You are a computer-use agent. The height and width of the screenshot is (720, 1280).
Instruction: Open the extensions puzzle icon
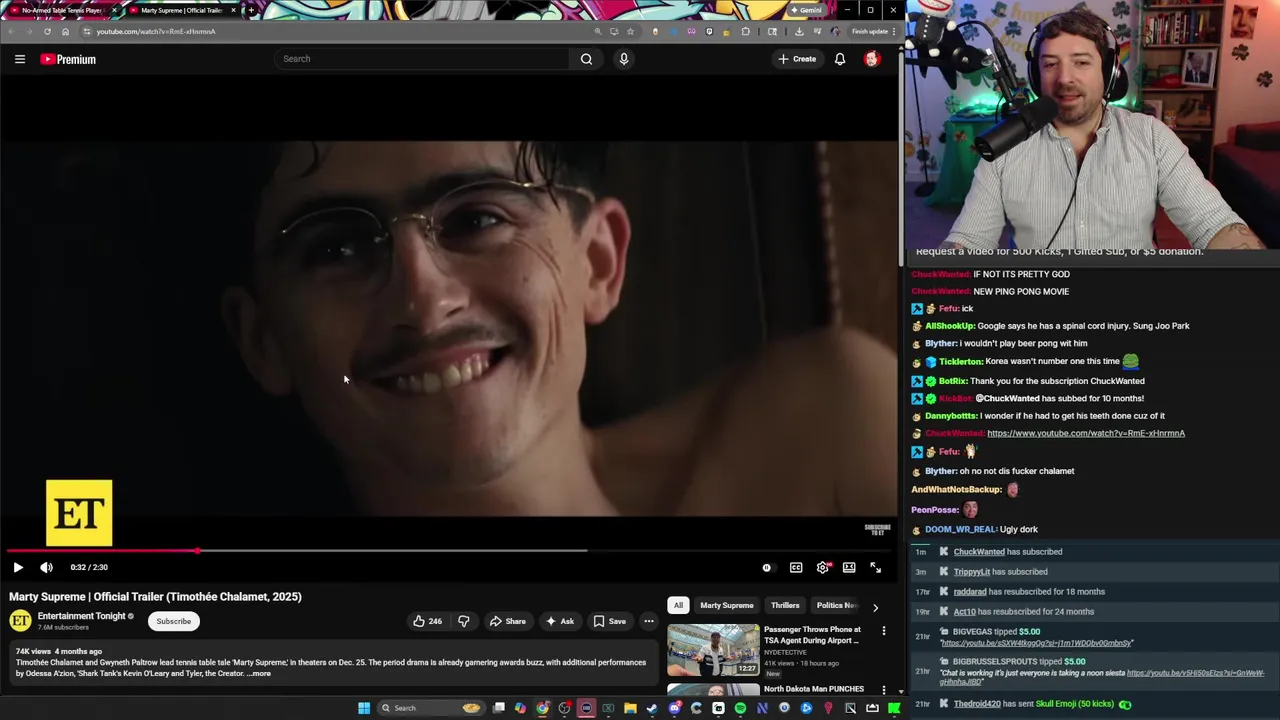745,31
